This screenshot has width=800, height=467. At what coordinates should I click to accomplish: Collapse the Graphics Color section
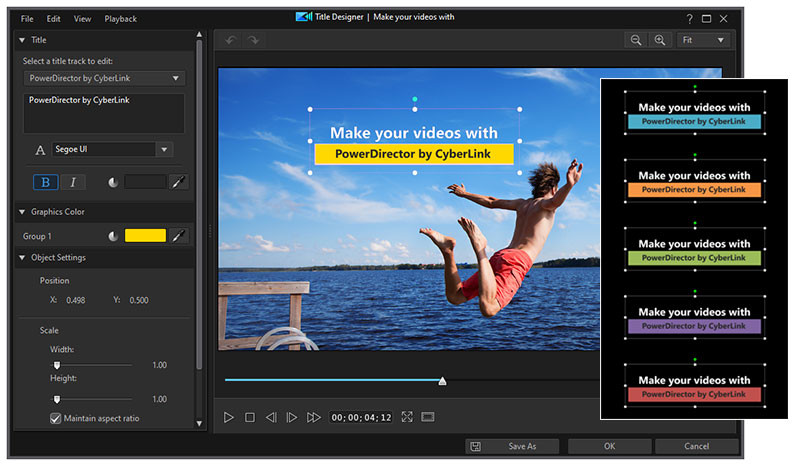point(22,212)
